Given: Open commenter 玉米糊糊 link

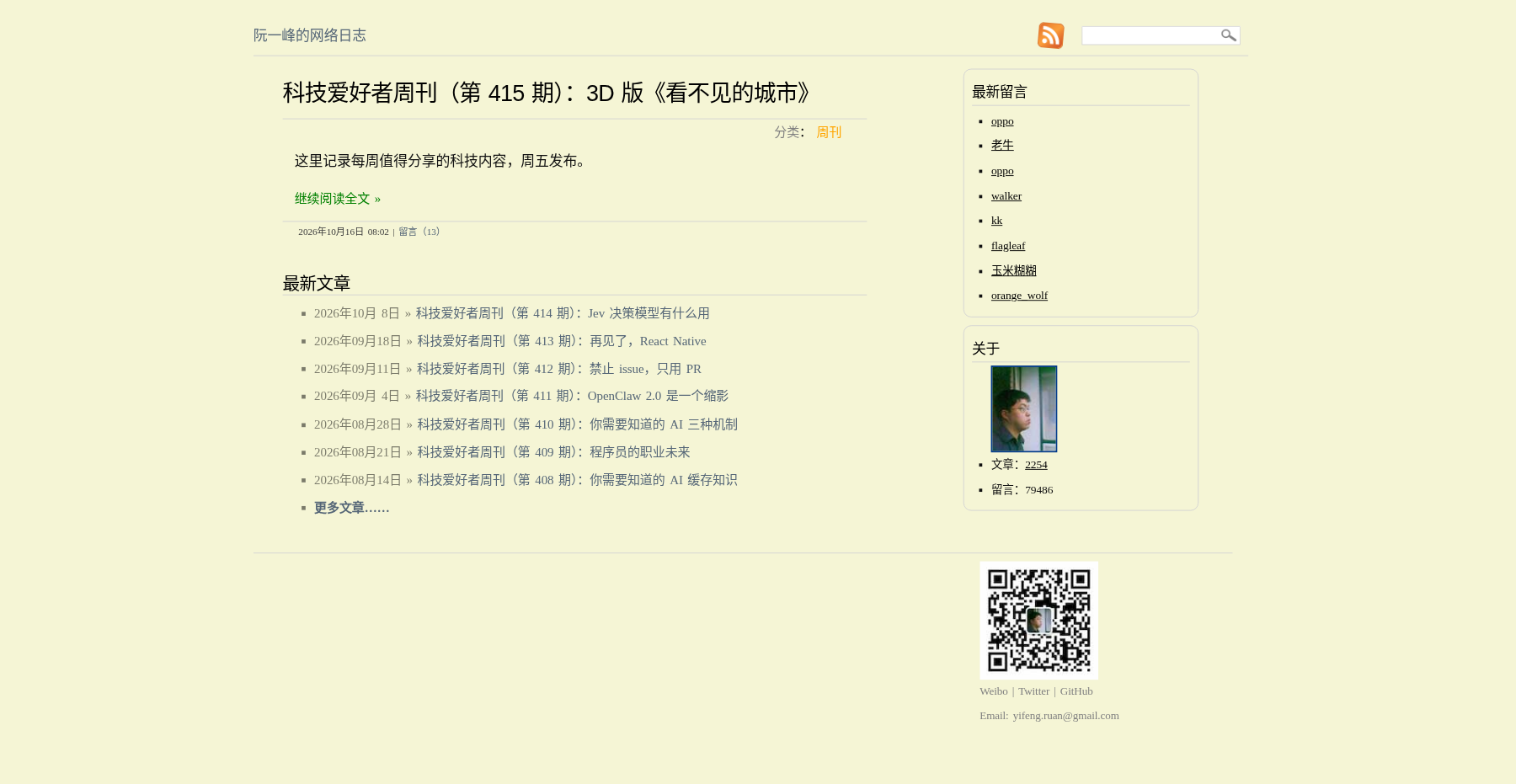Looking at the screenshot, I should (1014, 270).
